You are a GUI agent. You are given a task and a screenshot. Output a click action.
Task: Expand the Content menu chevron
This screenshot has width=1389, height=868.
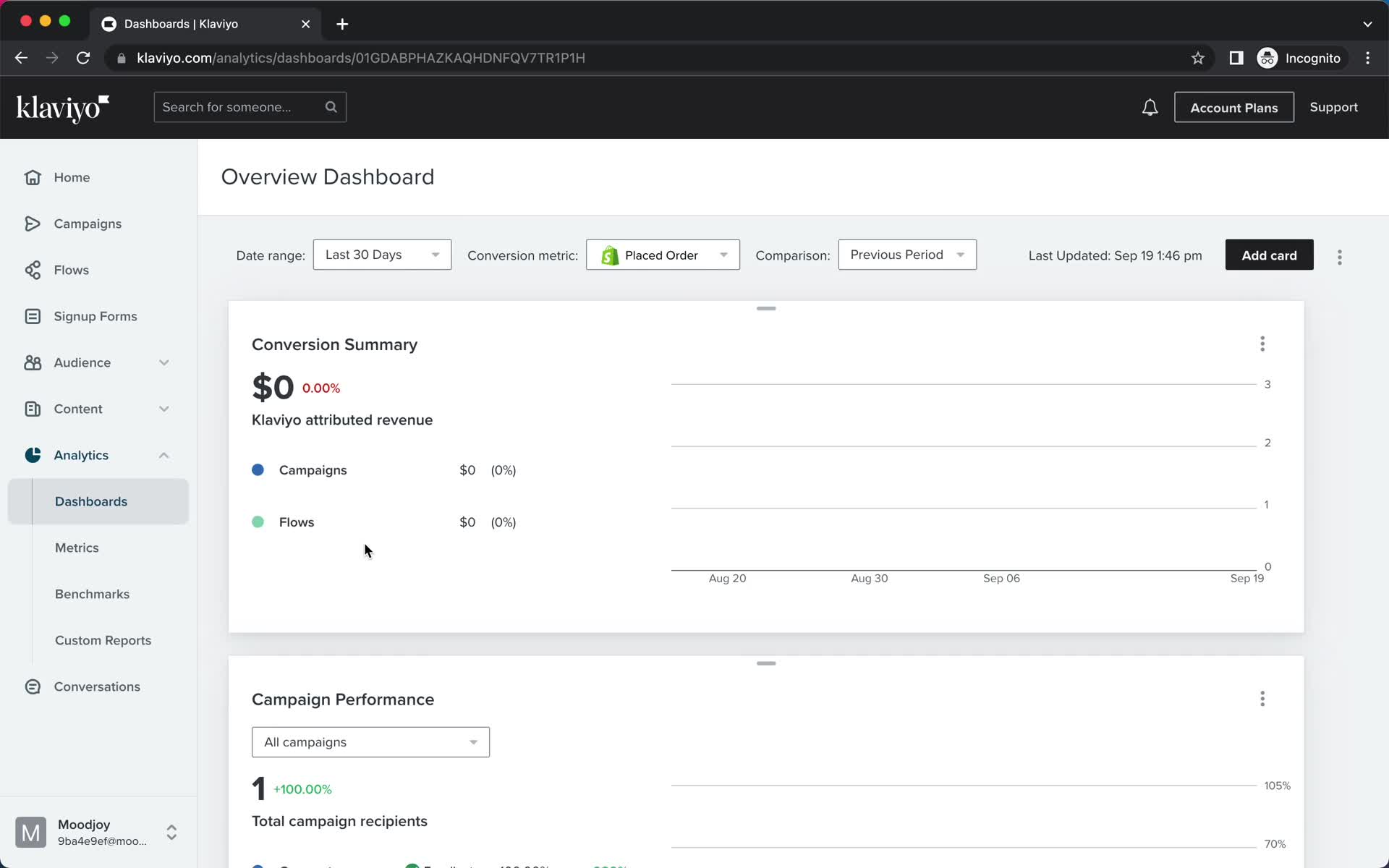tap(164, 409)
